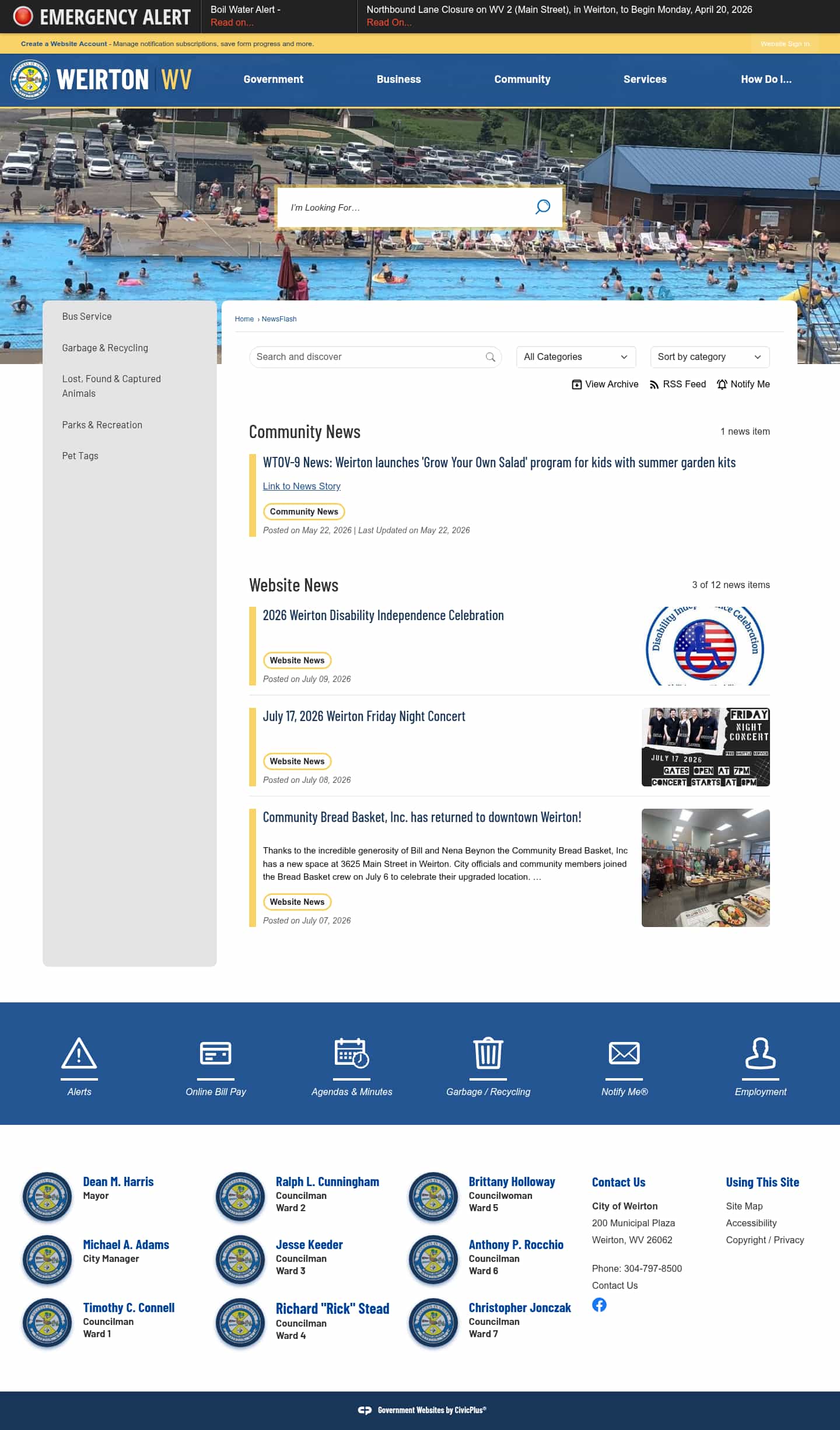Screen dimensions: 840x1430
Task: Open the Community menu
Action: point(522,79)
